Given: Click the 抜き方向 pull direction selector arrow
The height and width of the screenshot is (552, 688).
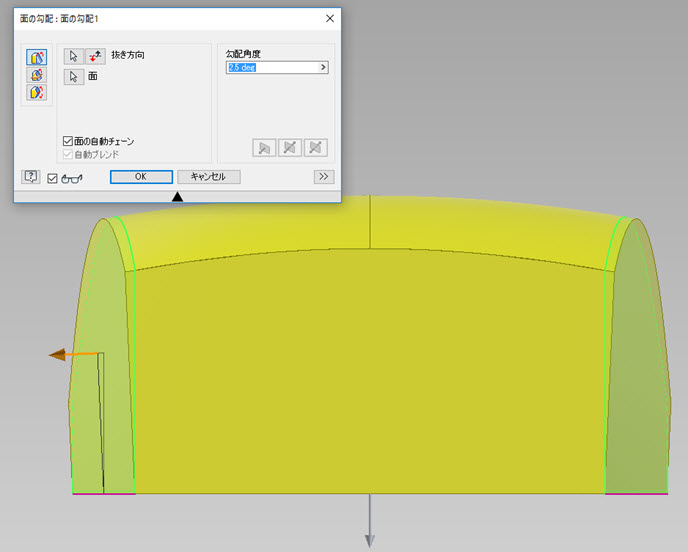Looking at the screenshot, I should click(74, 56).
